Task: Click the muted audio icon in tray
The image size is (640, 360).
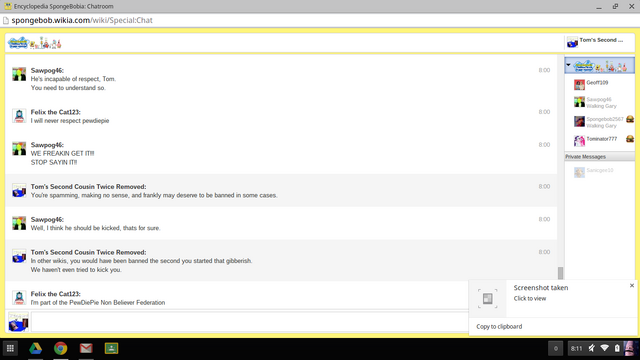Action: tap(591, 348)
